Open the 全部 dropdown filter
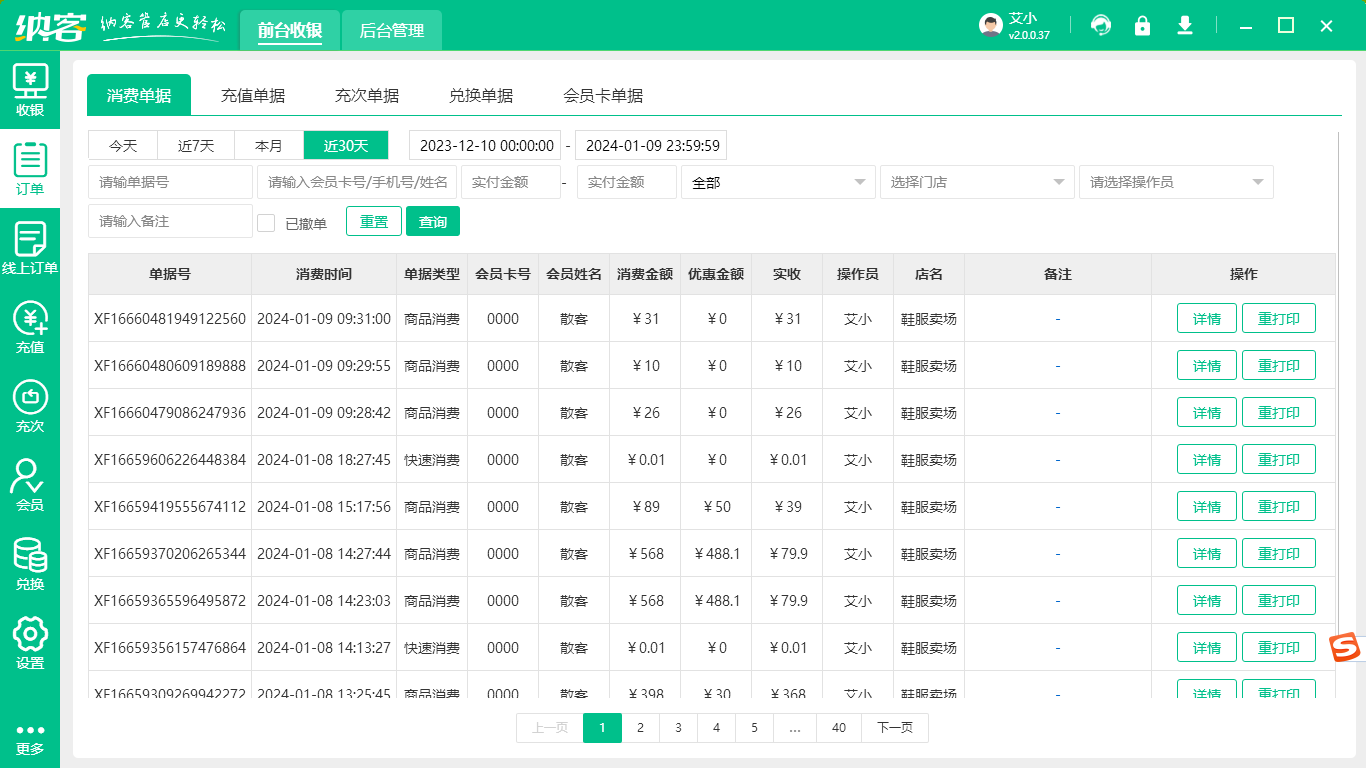 pos(778,182)
